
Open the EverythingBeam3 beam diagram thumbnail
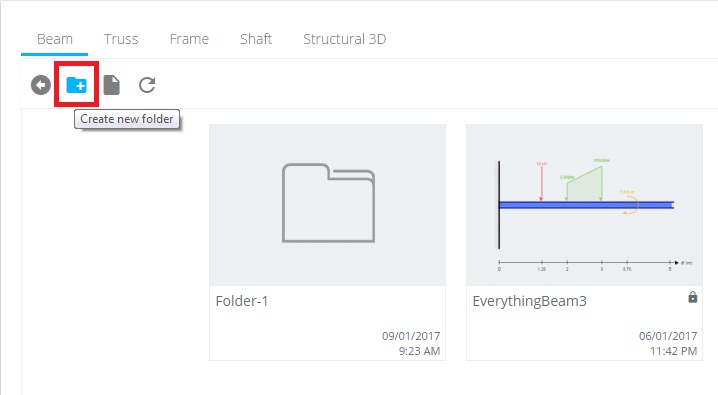coord(584,205)
